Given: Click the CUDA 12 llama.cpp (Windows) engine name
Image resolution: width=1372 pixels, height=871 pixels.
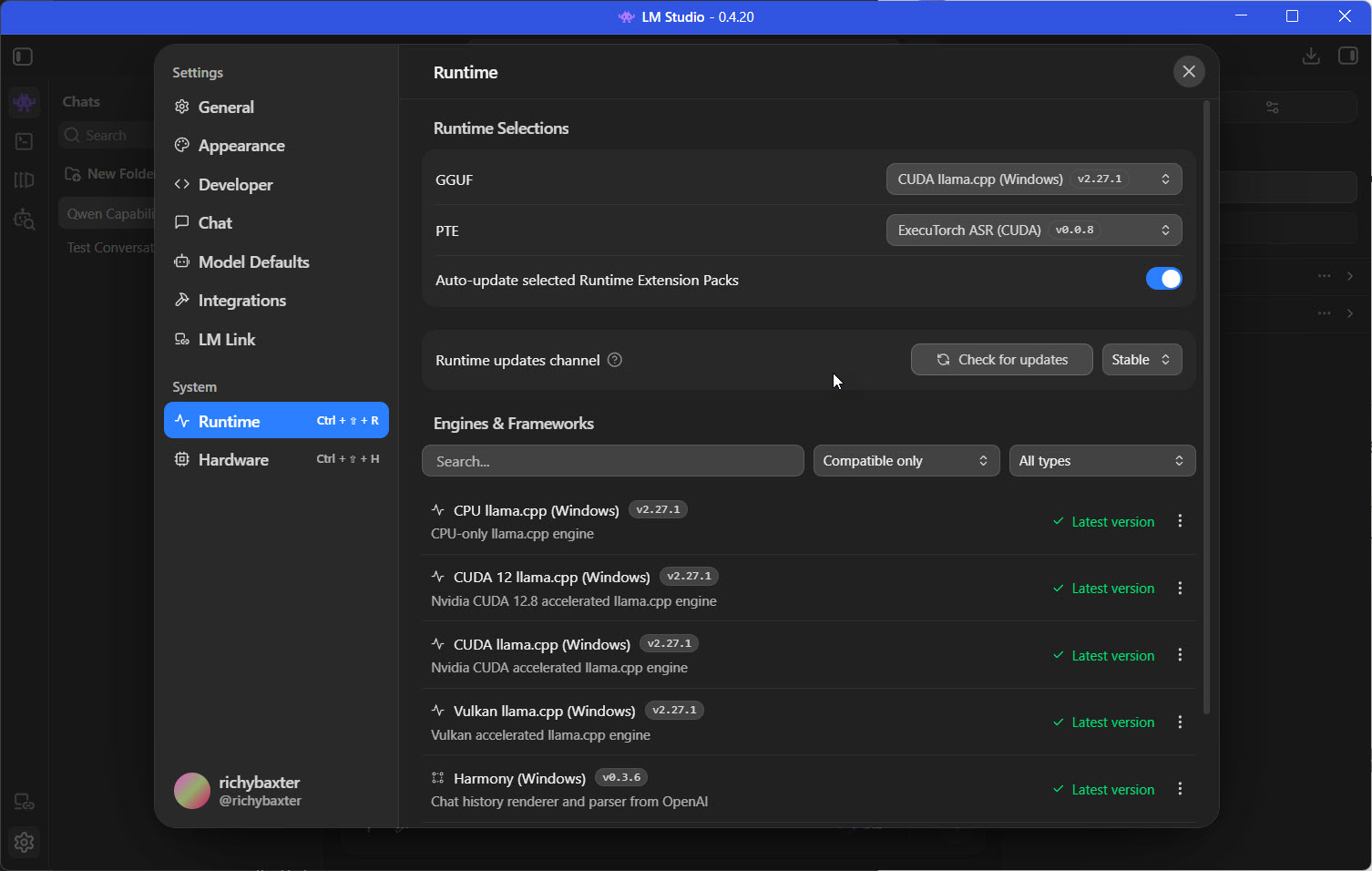Looking at the screenshot, I should pos(551,578).
